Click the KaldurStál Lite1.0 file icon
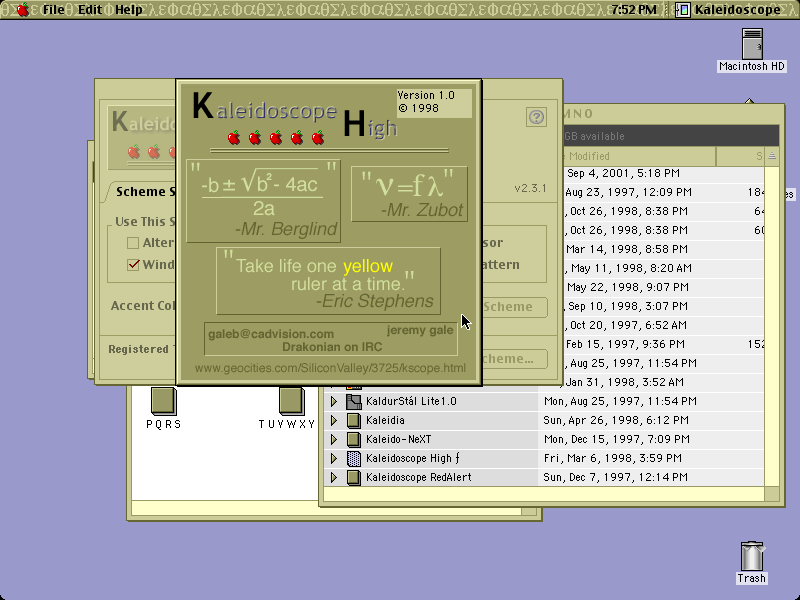 click(354, 402)
